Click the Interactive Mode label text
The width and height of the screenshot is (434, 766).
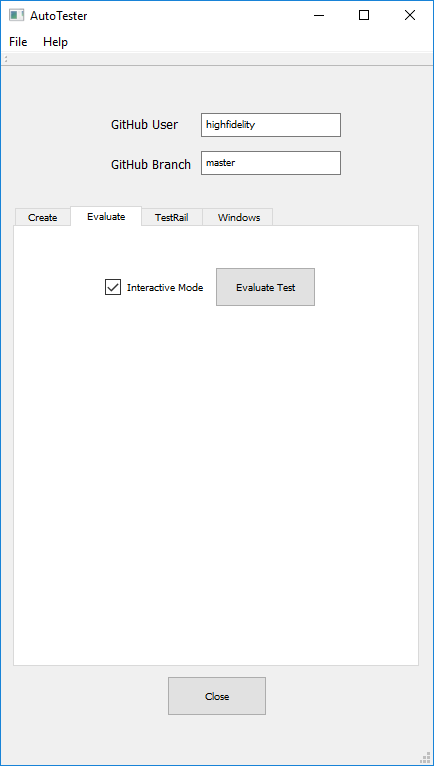[165, 288]
